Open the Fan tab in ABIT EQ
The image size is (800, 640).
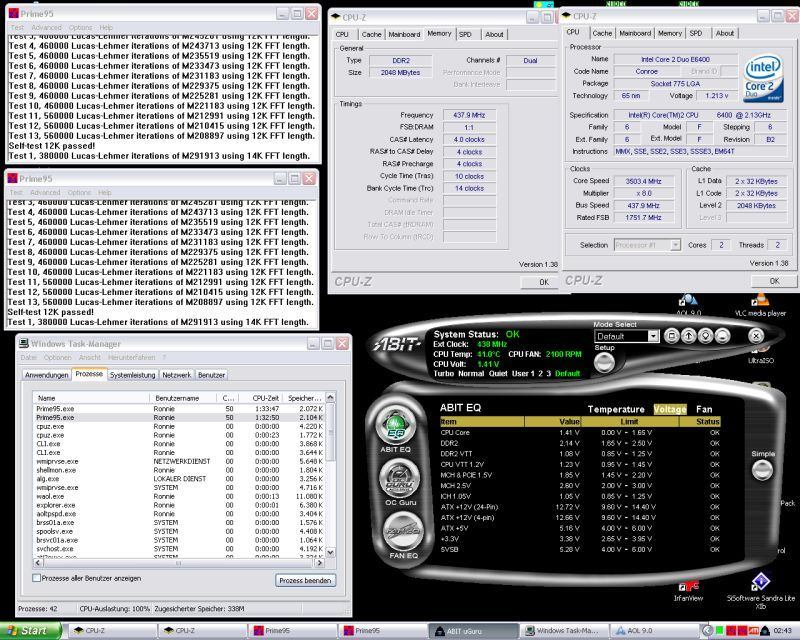click(704, 409)
